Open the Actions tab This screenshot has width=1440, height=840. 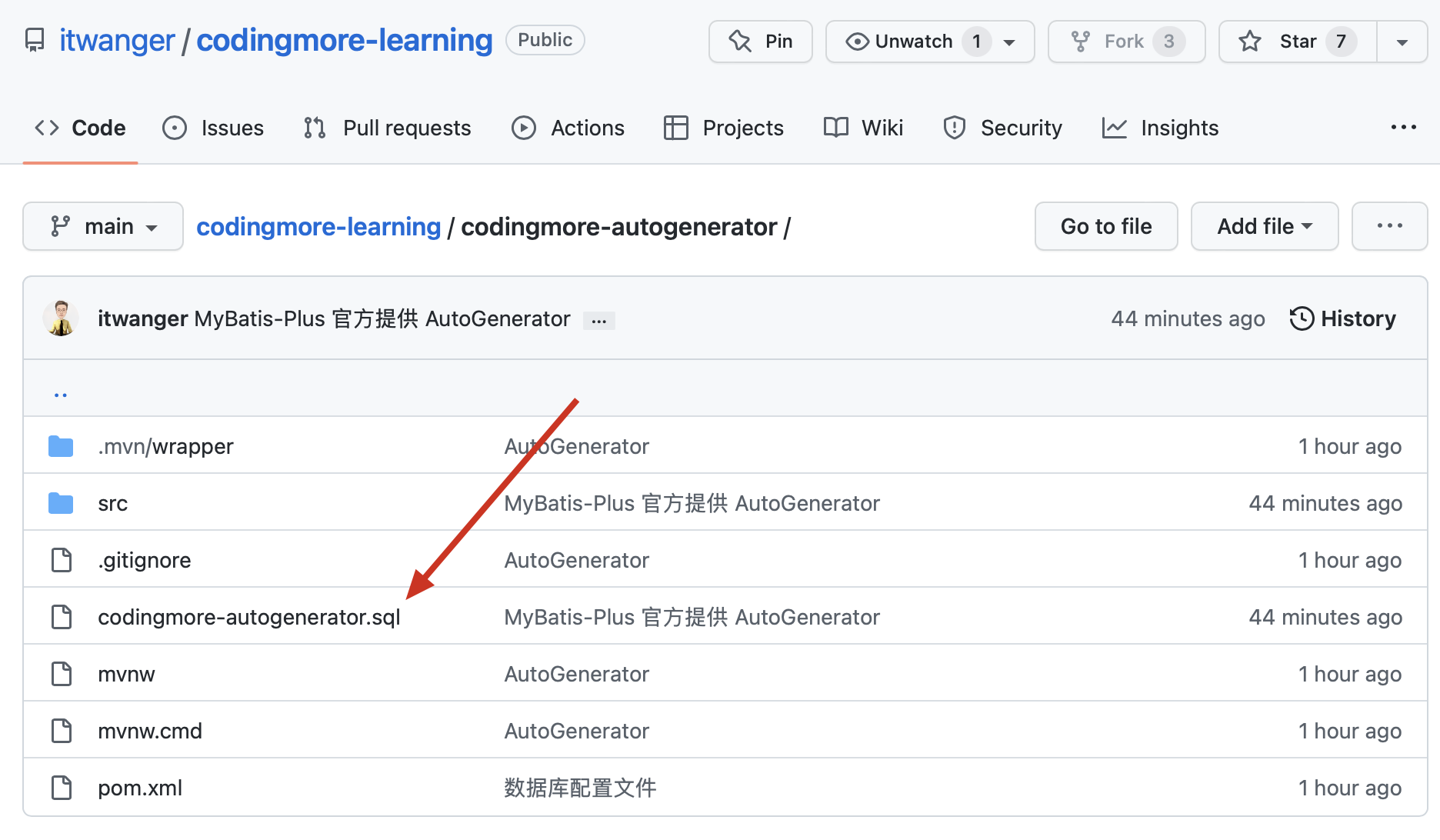pyautogui.click(x=568, y=128)
